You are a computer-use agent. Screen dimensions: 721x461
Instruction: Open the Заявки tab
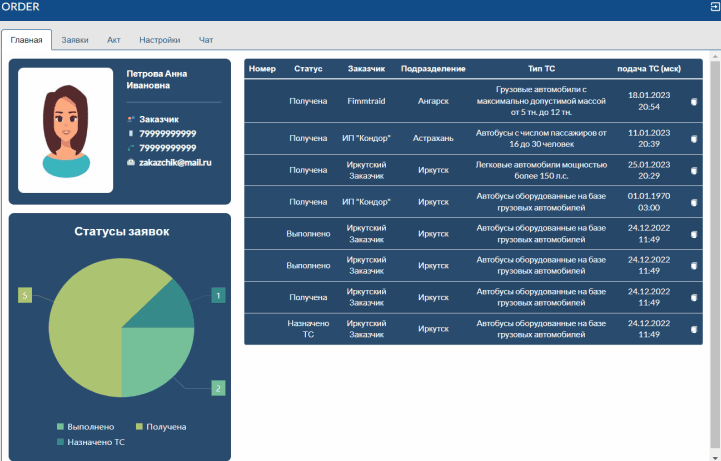(75, 40)
